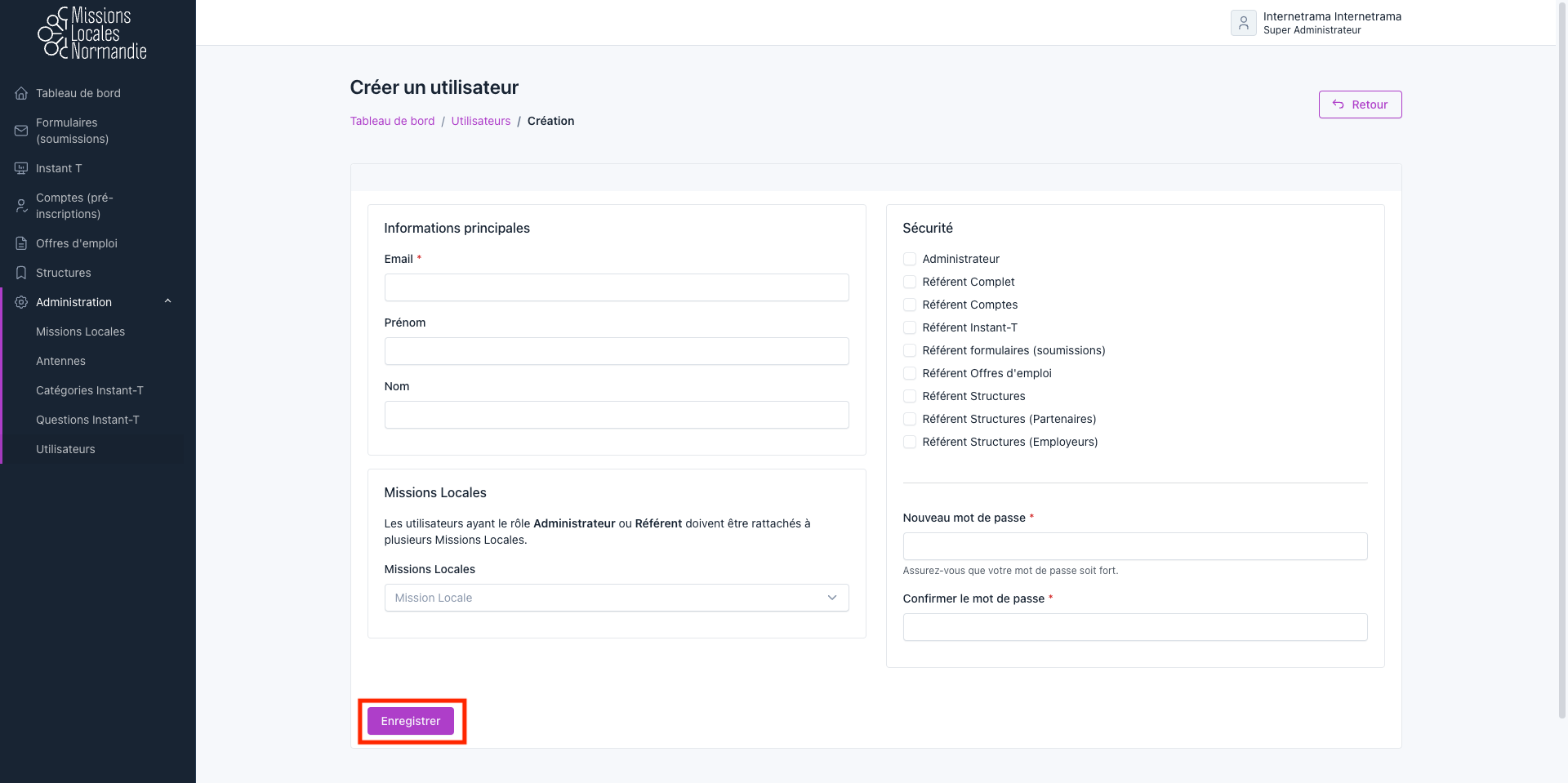Viewport: 1568px width, 783px height.
Task: Follow the Utilisateurs breadcrumb link
Action: pyautogui.click(x=480, y=121)
